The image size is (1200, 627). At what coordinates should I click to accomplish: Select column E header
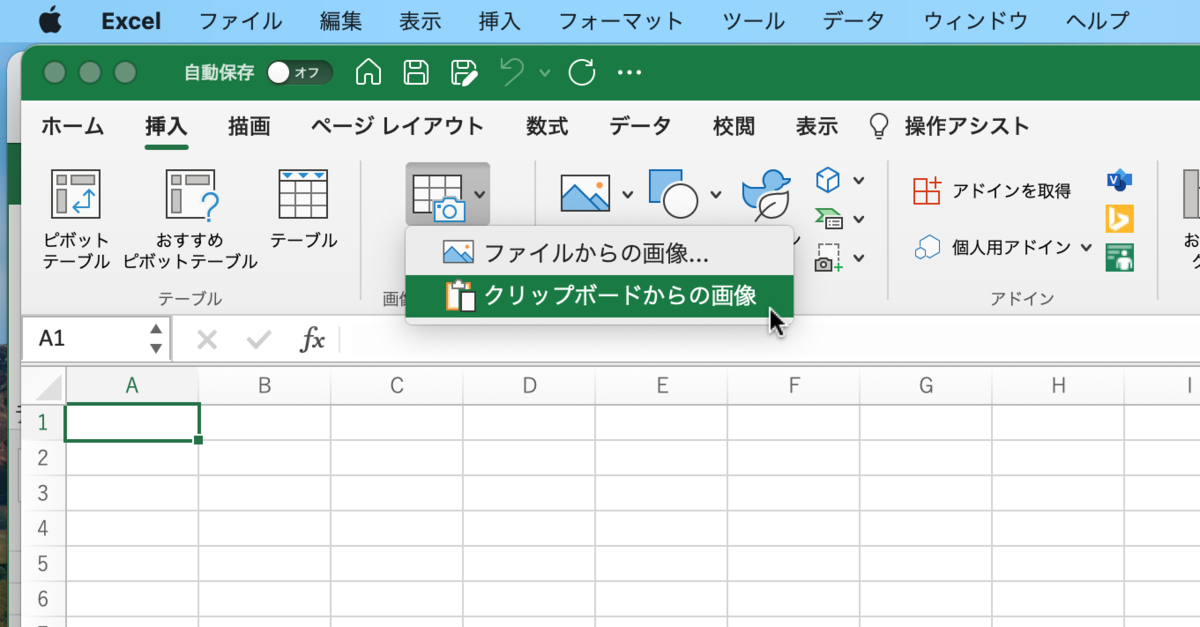661,385
